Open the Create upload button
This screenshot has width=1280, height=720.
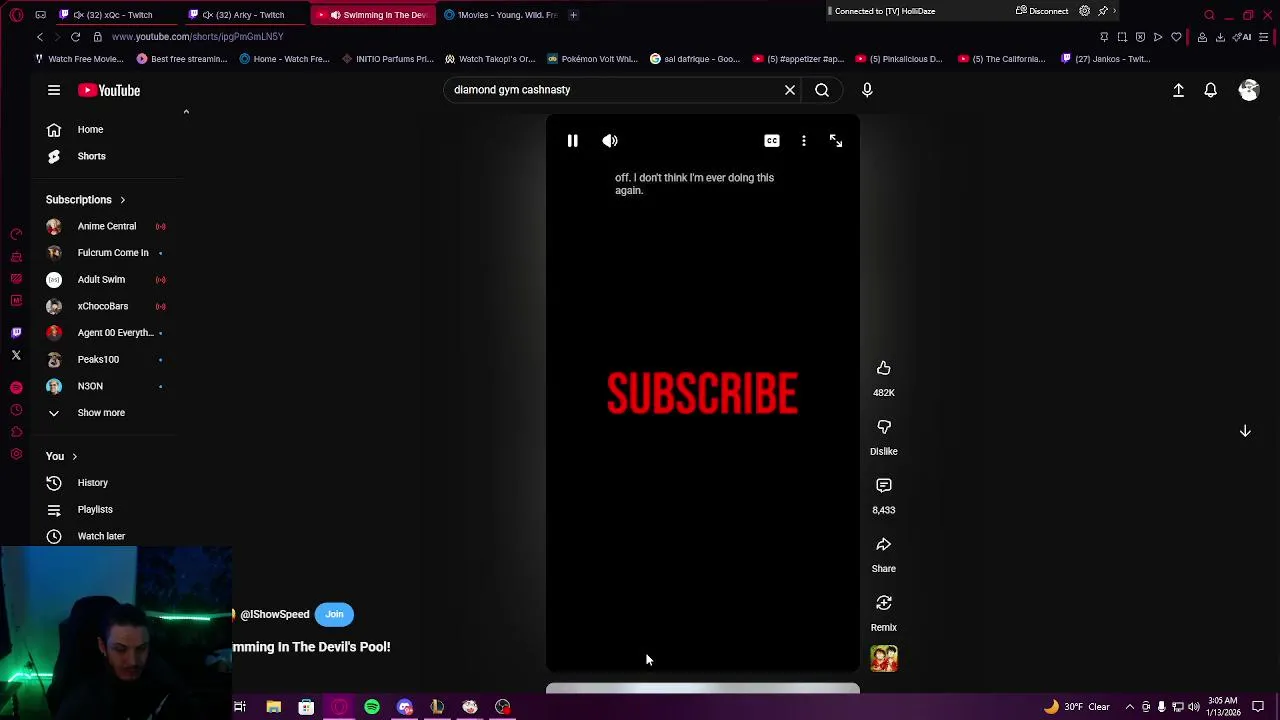[x=1178, y=90]
